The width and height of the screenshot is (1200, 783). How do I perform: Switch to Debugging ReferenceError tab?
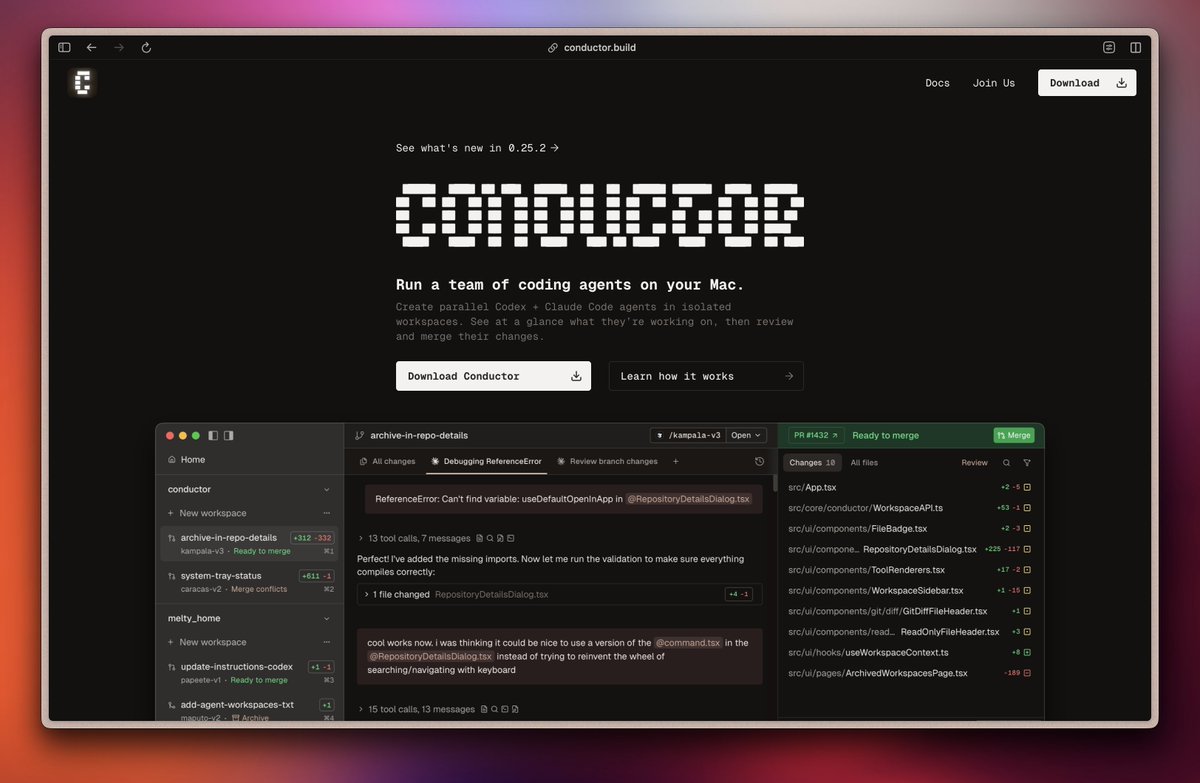[486, 462]
